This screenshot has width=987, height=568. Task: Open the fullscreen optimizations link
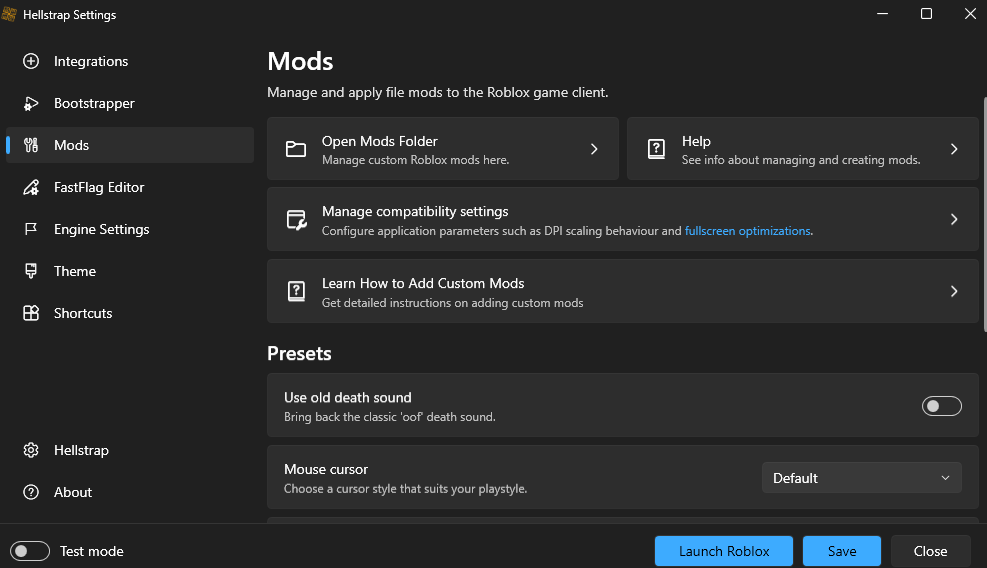coord(747,231)
